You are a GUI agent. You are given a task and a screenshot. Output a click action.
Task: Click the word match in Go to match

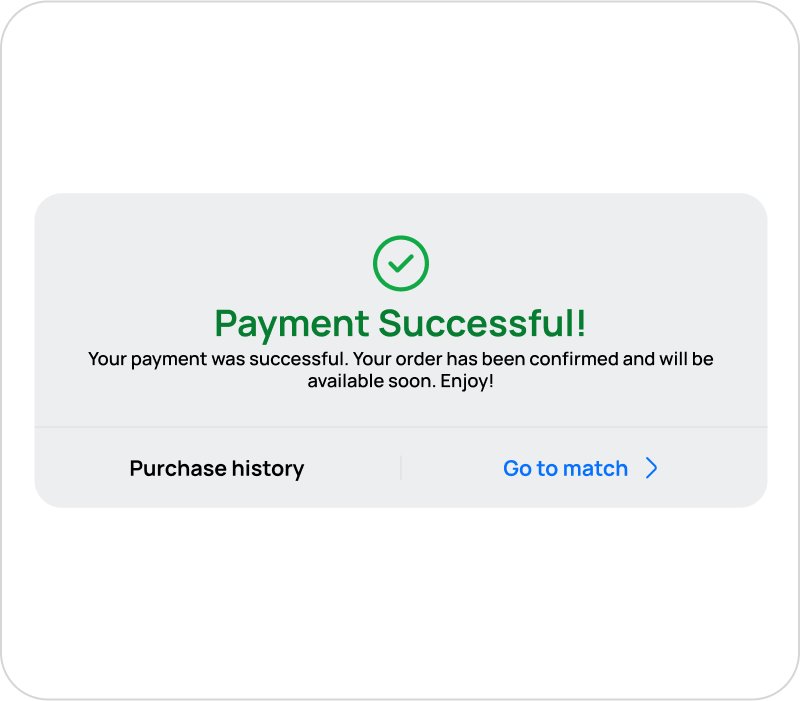point(595,468)
